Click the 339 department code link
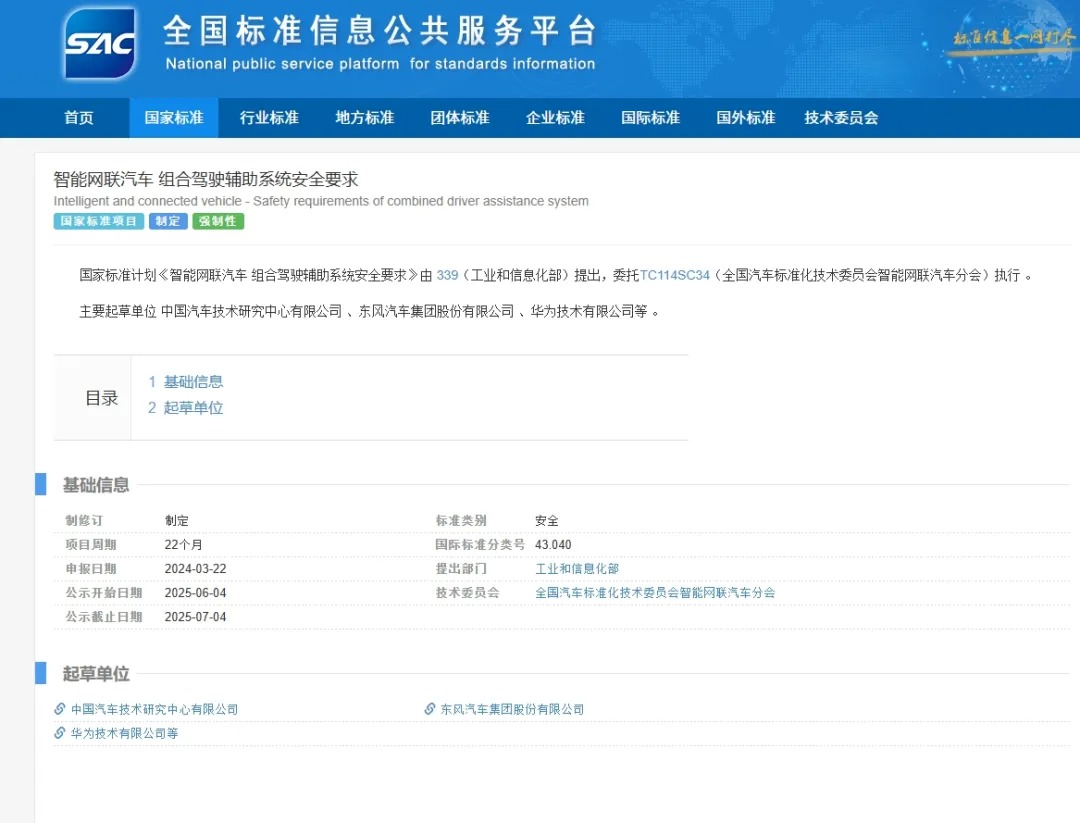This screenshot has width=1080, height=823. click(447, 275)
